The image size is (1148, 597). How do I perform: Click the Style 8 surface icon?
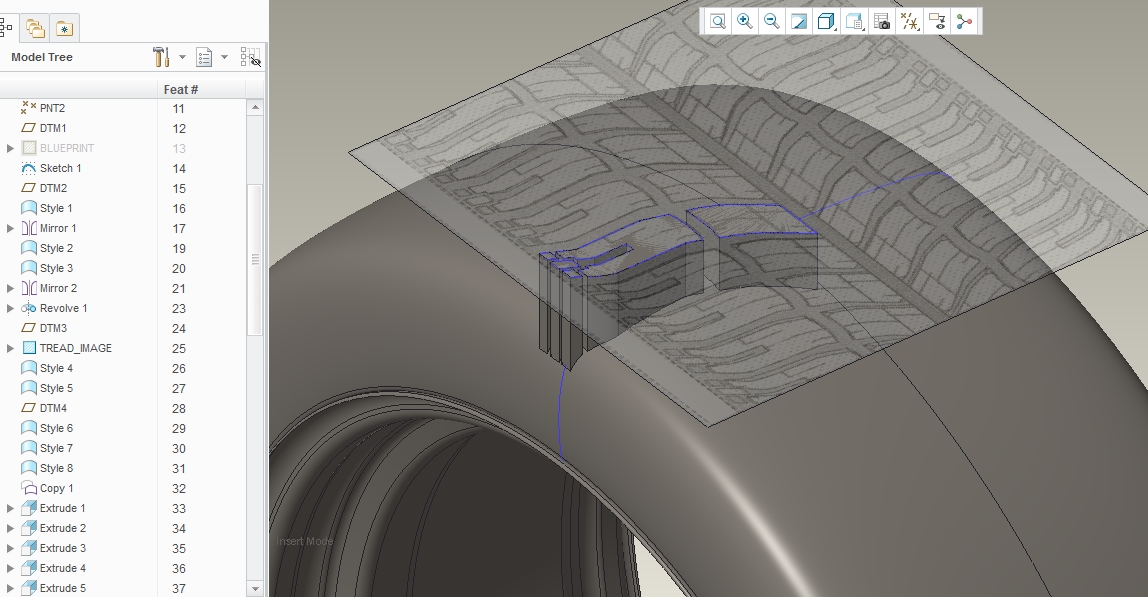(x=29, y=468)
